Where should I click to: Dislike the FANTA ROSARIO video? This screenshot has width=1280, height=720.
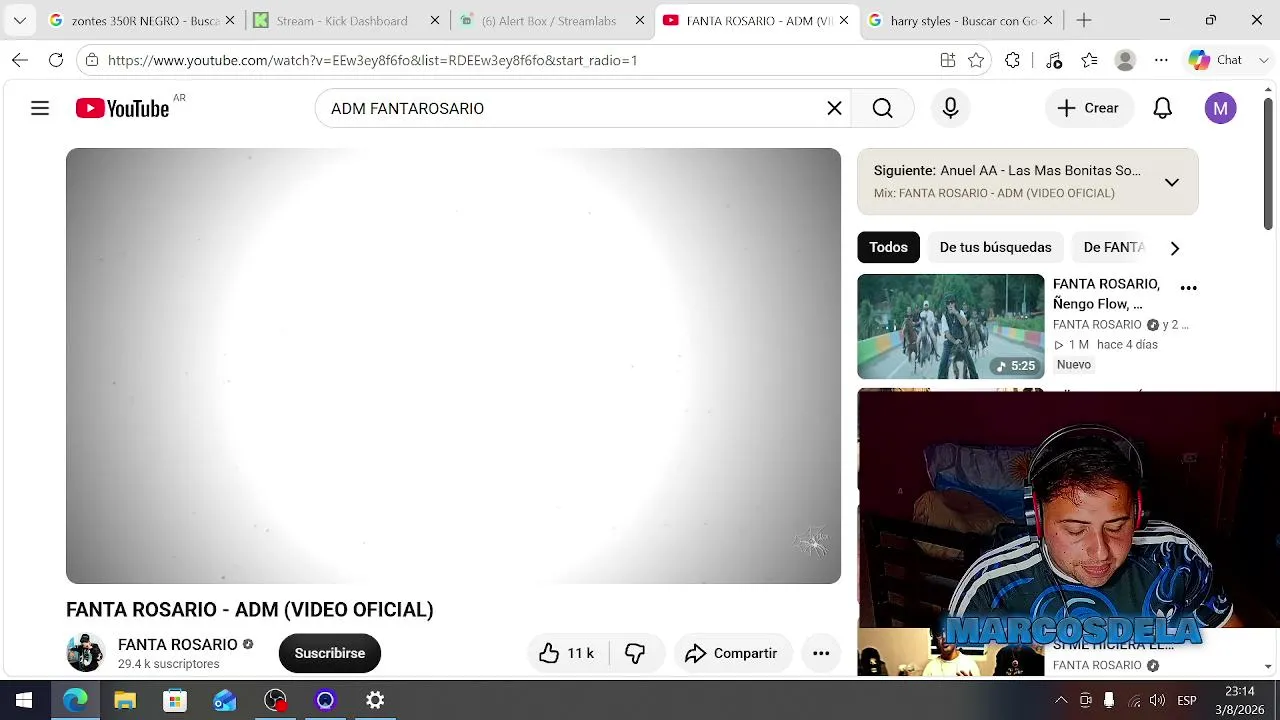635,653
